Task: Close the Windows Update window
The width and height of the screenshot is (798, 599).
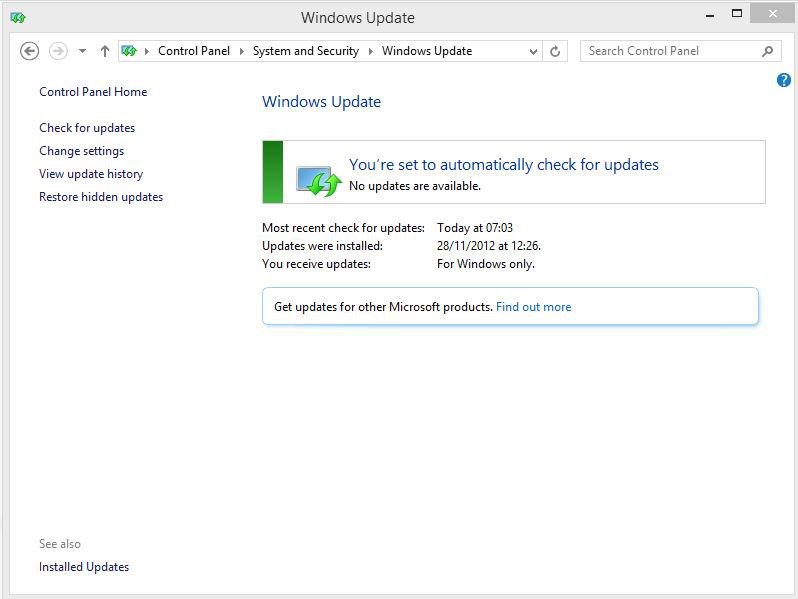Action: pyautogui.click(x=773, y=14)
